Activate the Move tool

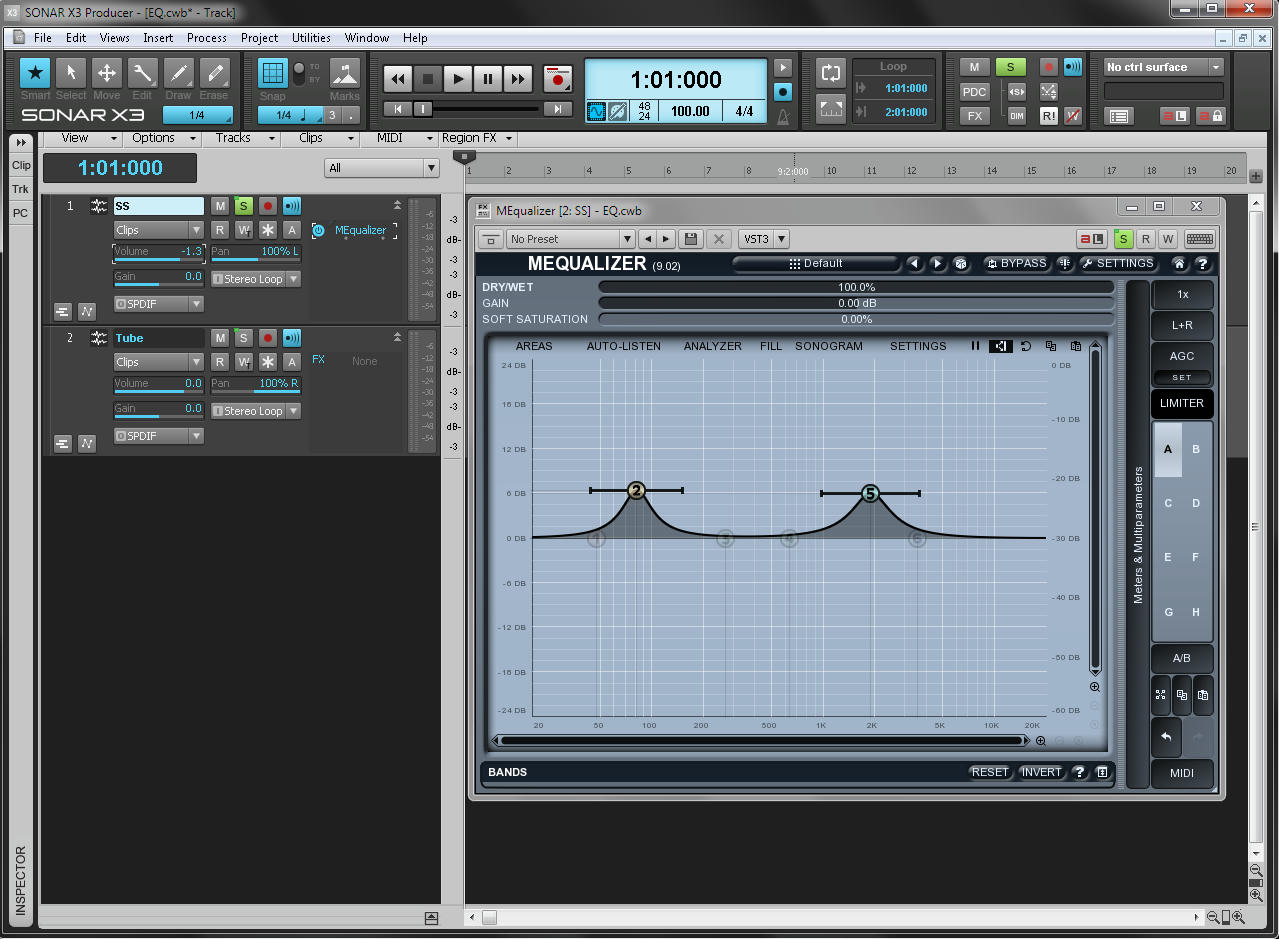[x=107, y=73]
